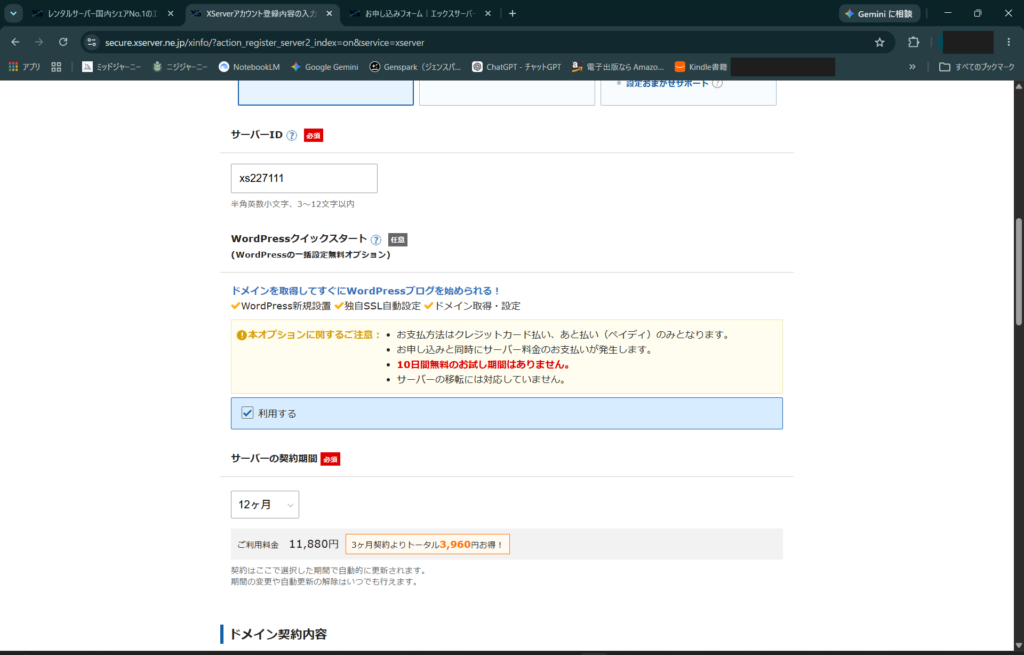The image size is (1024, 655).
Task: Click the 3ヶ月契約よりトータル3,960円お得 badge
Action: (428, 545)
